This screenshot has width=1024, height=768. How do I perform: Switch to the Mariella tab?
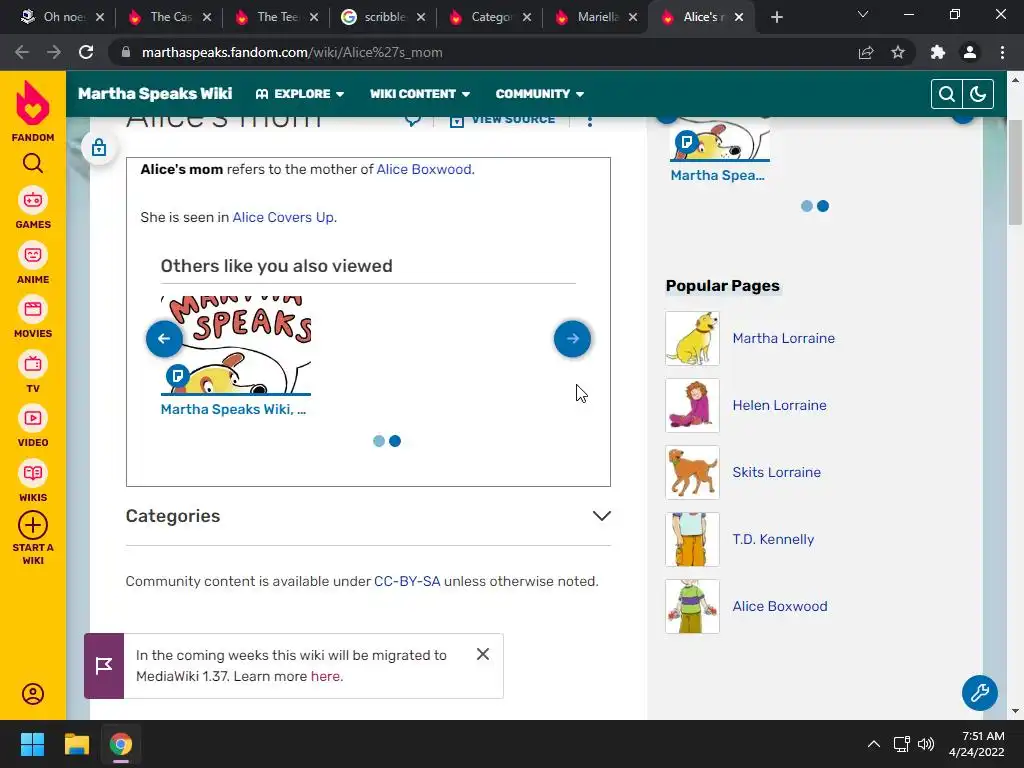[x=597, y=17]
